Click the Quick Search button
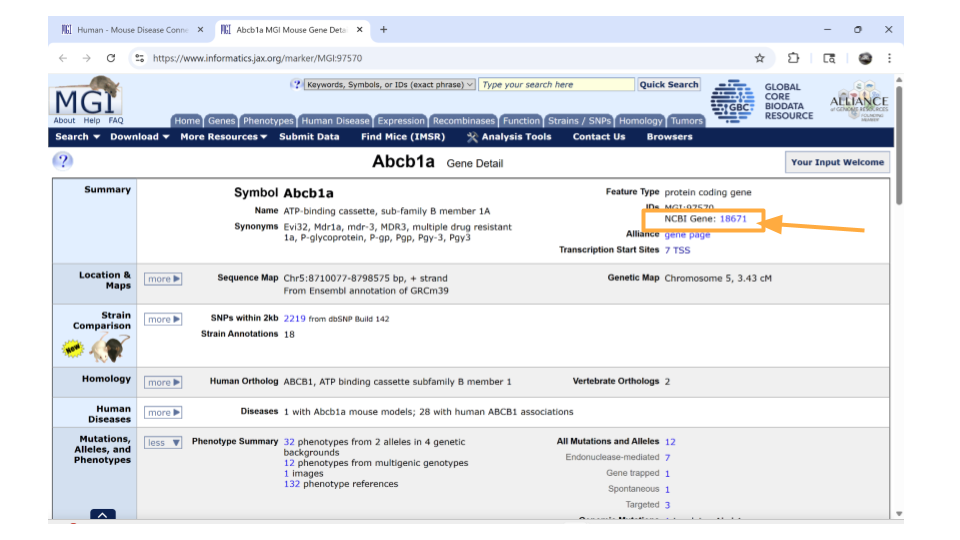960x540 pixels. tap(669, 84)
